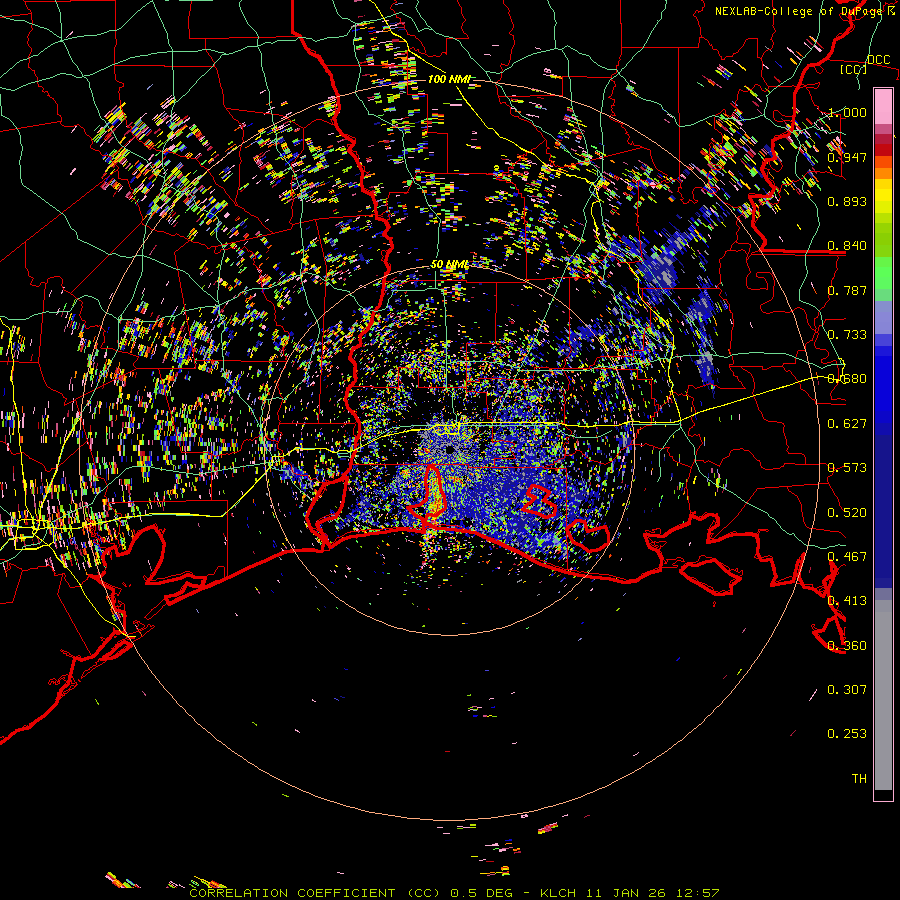The width and height of the screenshot is (900, 900).
Task: Pick the pink color at the color bar top
Action: (x=883, y=106)
